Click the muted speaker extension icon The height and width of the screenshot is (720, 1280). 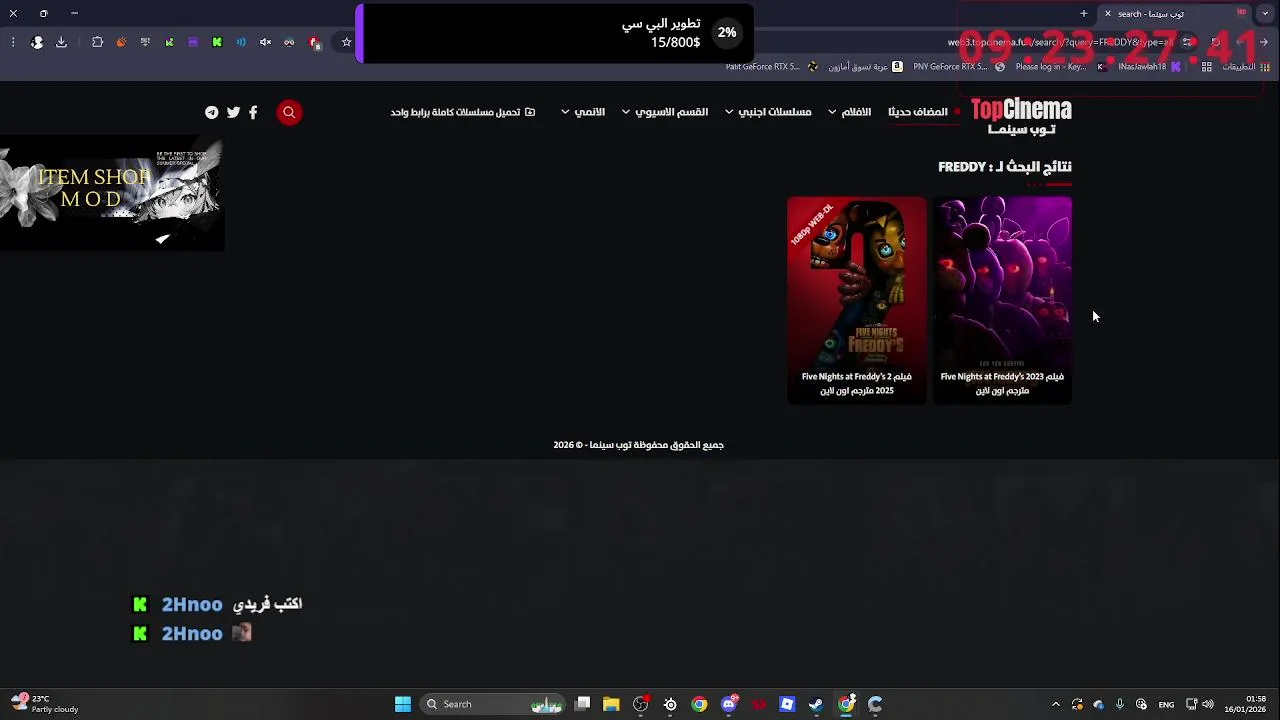[265, 42]
